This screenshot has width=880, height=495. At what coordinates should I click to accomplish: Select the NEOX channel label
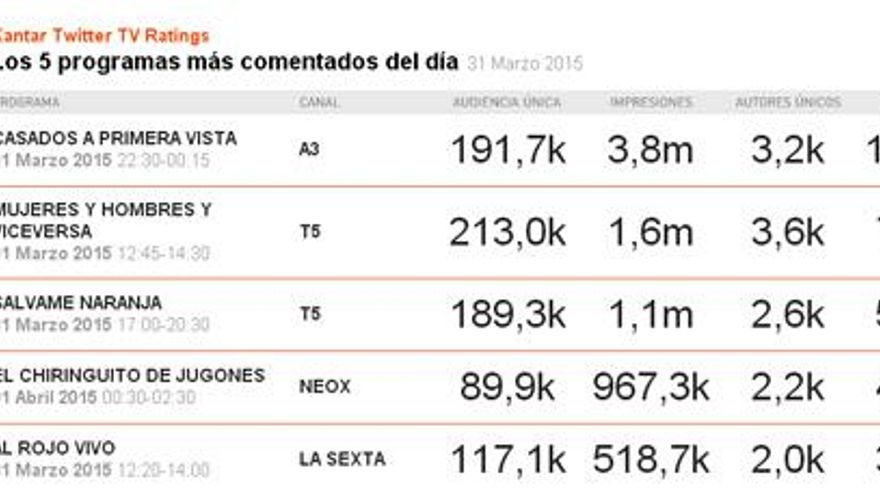325,386
